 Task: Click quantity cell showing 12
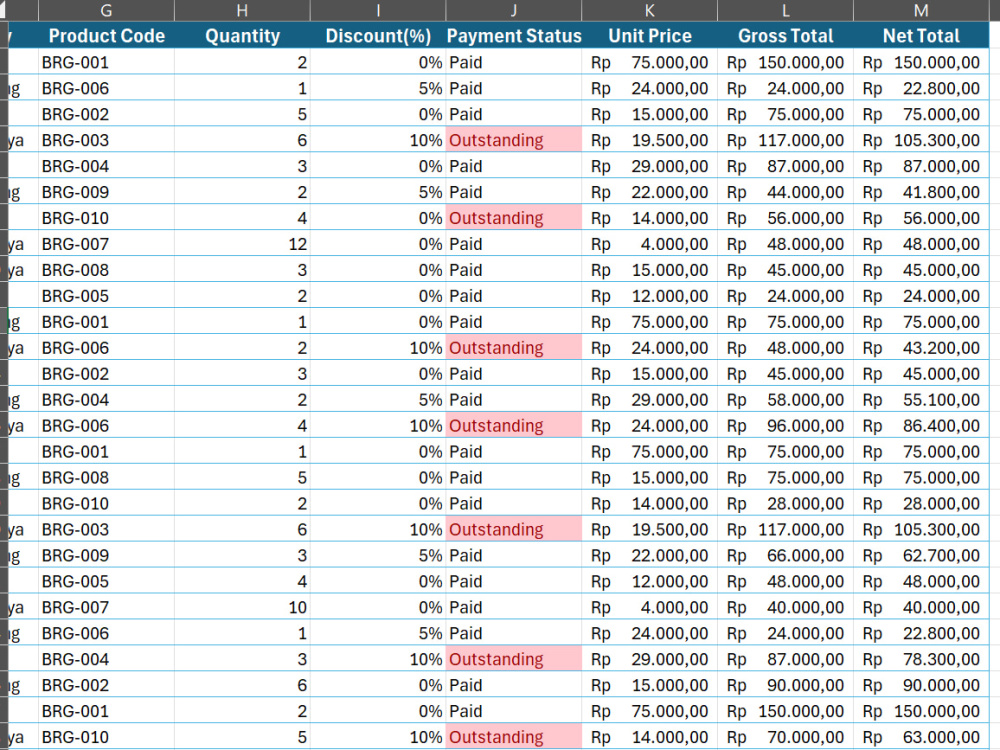coord(242,244)
